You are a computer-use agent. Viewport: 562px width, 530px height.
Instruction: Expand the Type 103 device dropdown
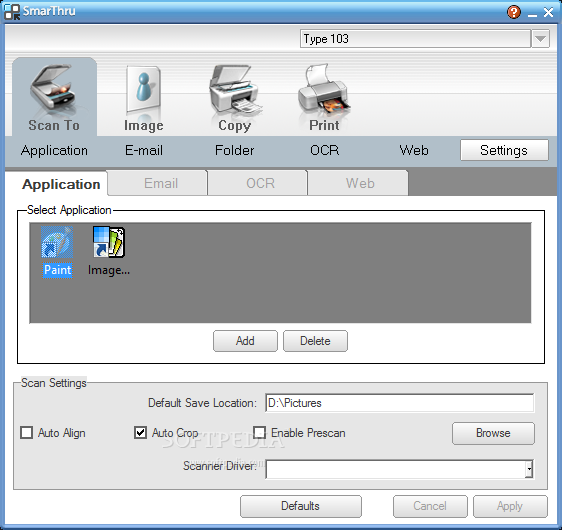click(540, 39)
